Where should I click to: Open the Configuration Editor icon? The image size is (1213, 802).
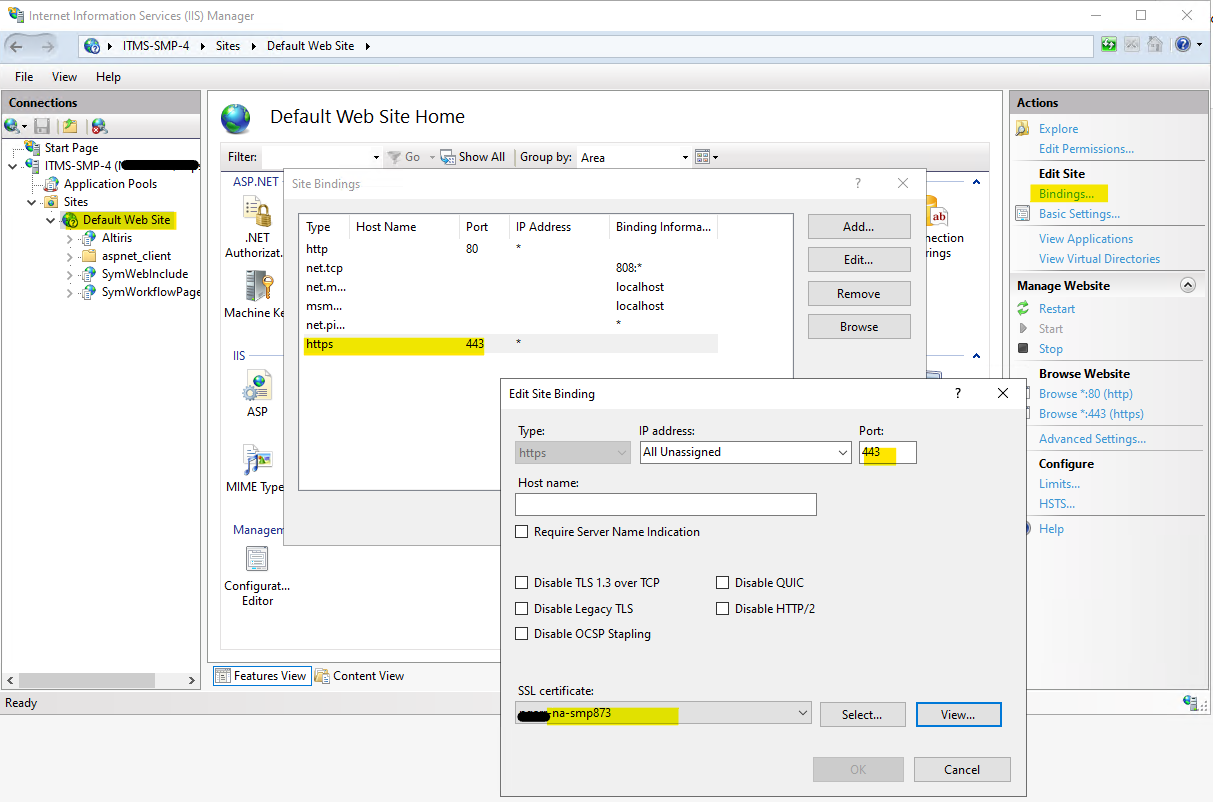257,560
